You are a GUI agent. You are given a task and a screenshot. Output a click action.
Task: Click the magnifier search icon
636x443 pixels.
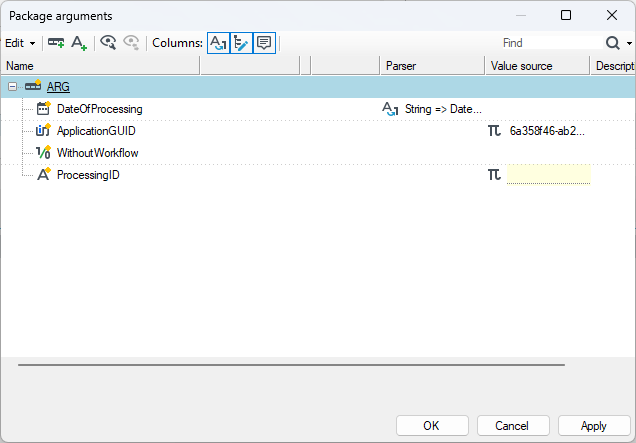[x=613, y=43]
